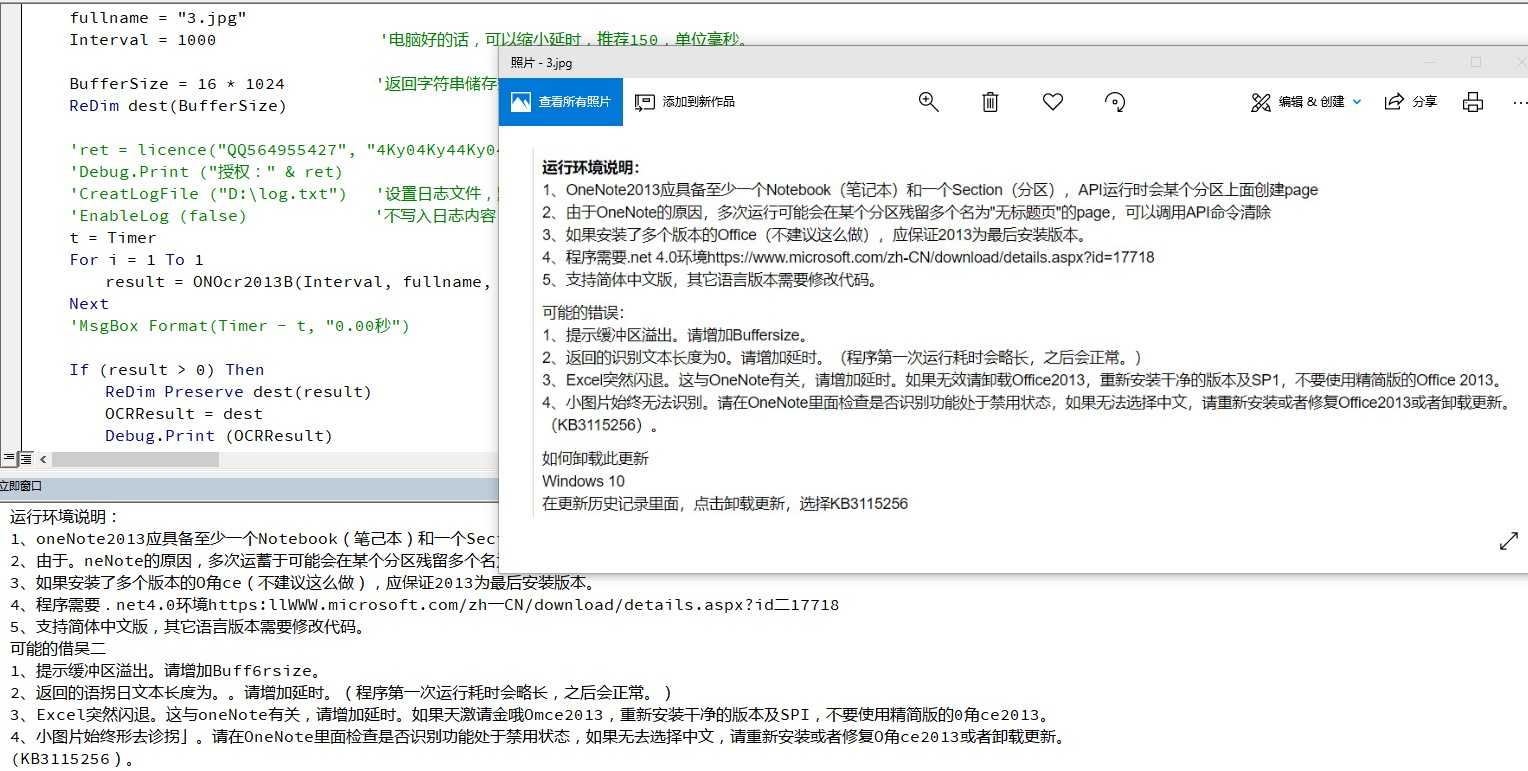Click code line If (result > 0) Then
This screenshot has width=1528, height=771.
(x=166, y=370)
